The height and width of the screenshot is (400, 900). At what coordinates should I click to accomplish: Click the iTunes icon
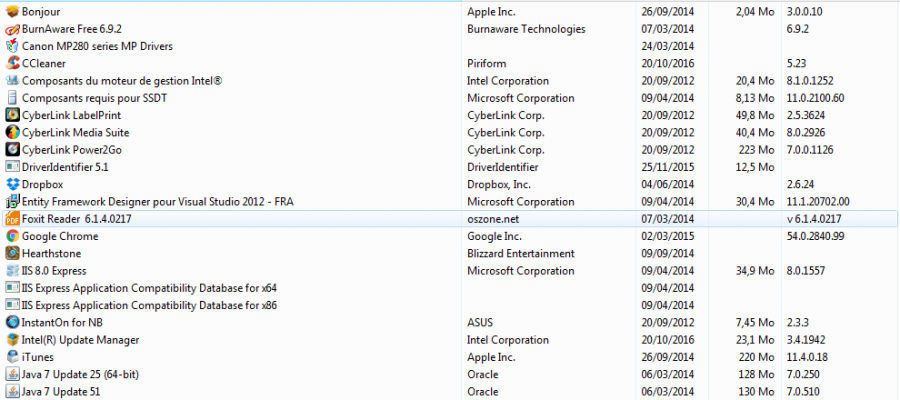coord(11,357)
